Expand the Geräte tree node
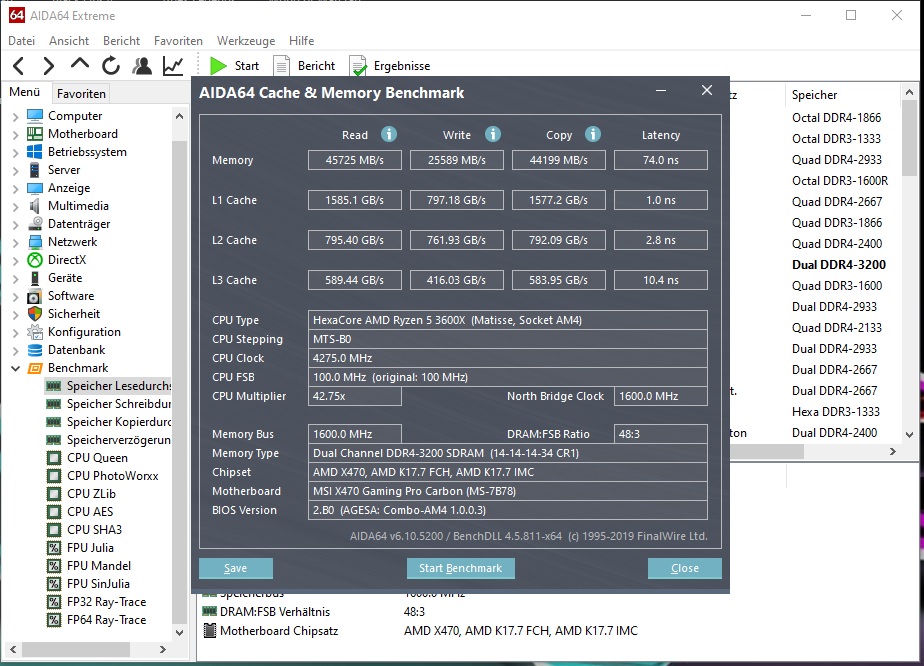Image resolution: width=924 pixels, height=666 pixels. point(15,279)
